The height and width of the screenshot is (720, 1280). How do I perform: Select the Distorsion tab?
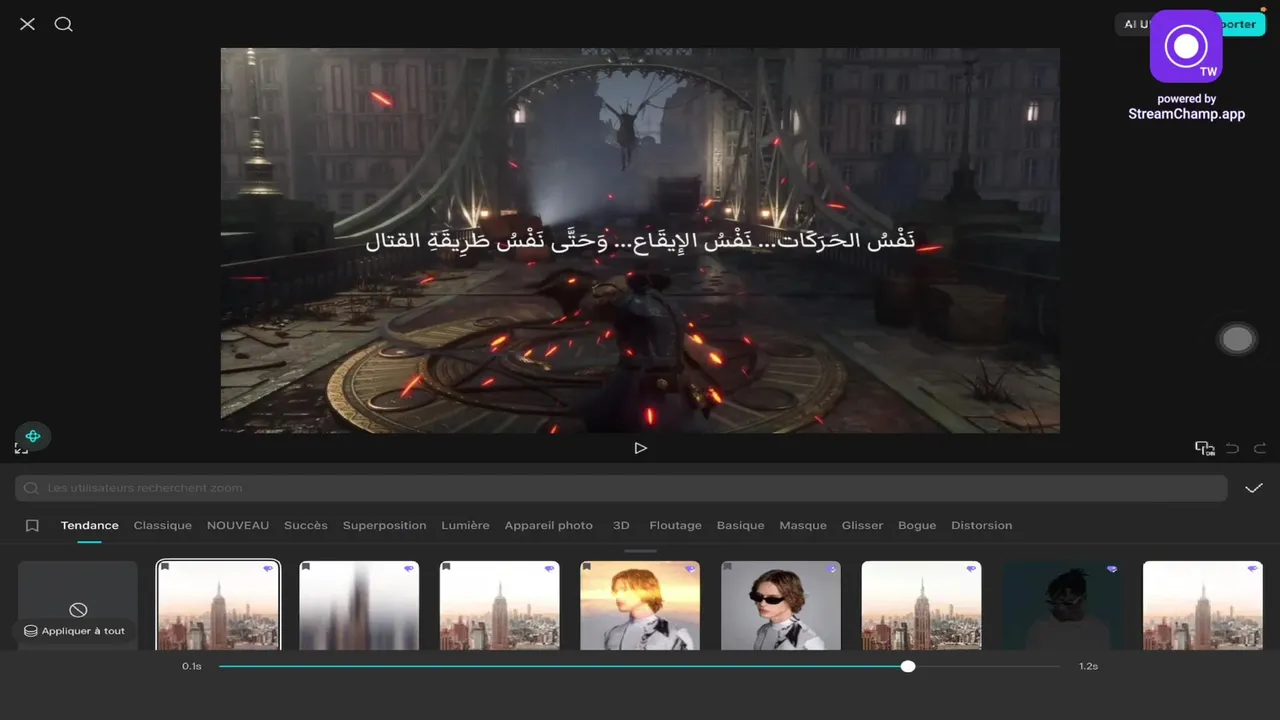[982, 525]
